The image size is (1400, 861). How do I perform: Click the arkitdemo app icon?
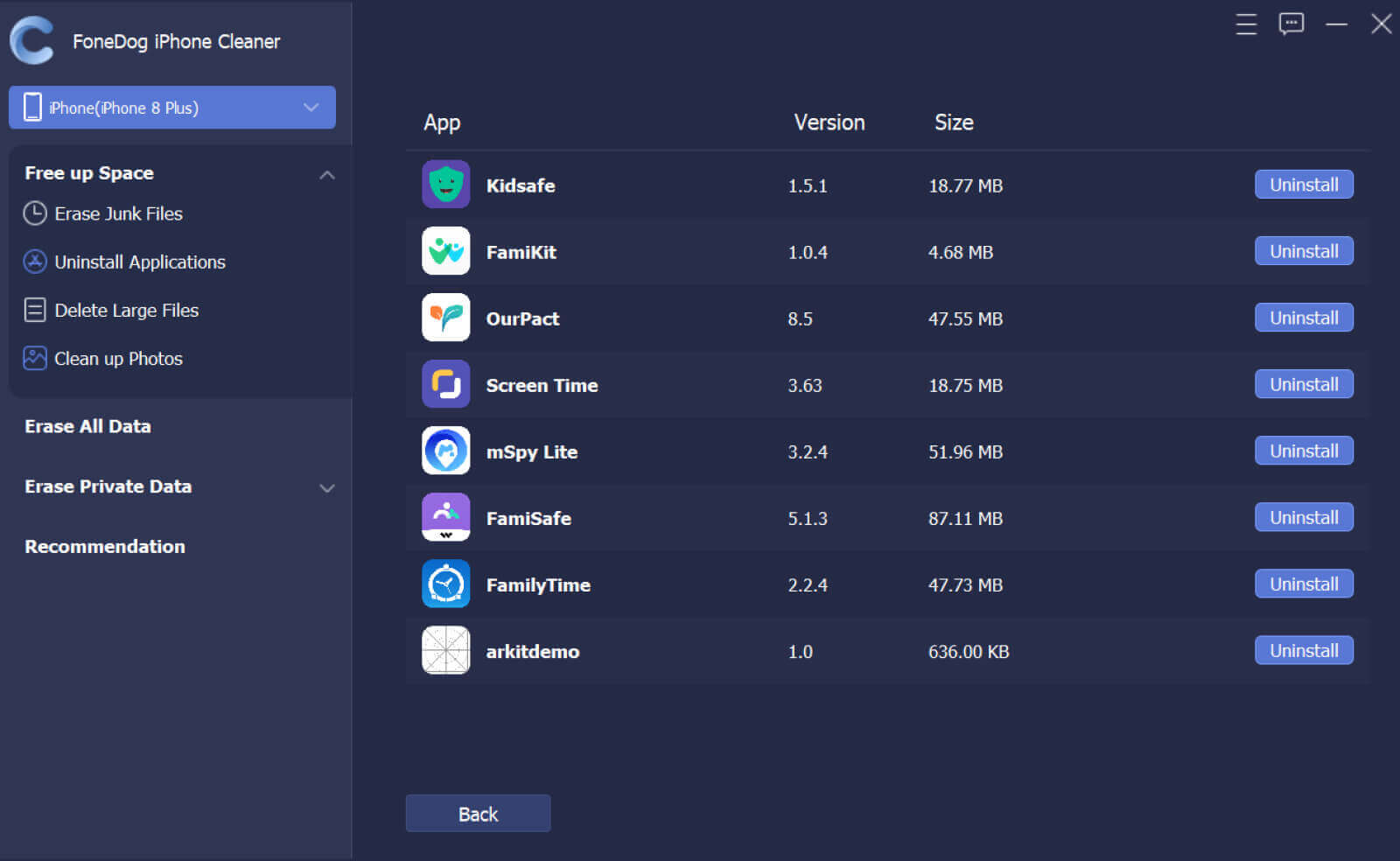point(446,649)
